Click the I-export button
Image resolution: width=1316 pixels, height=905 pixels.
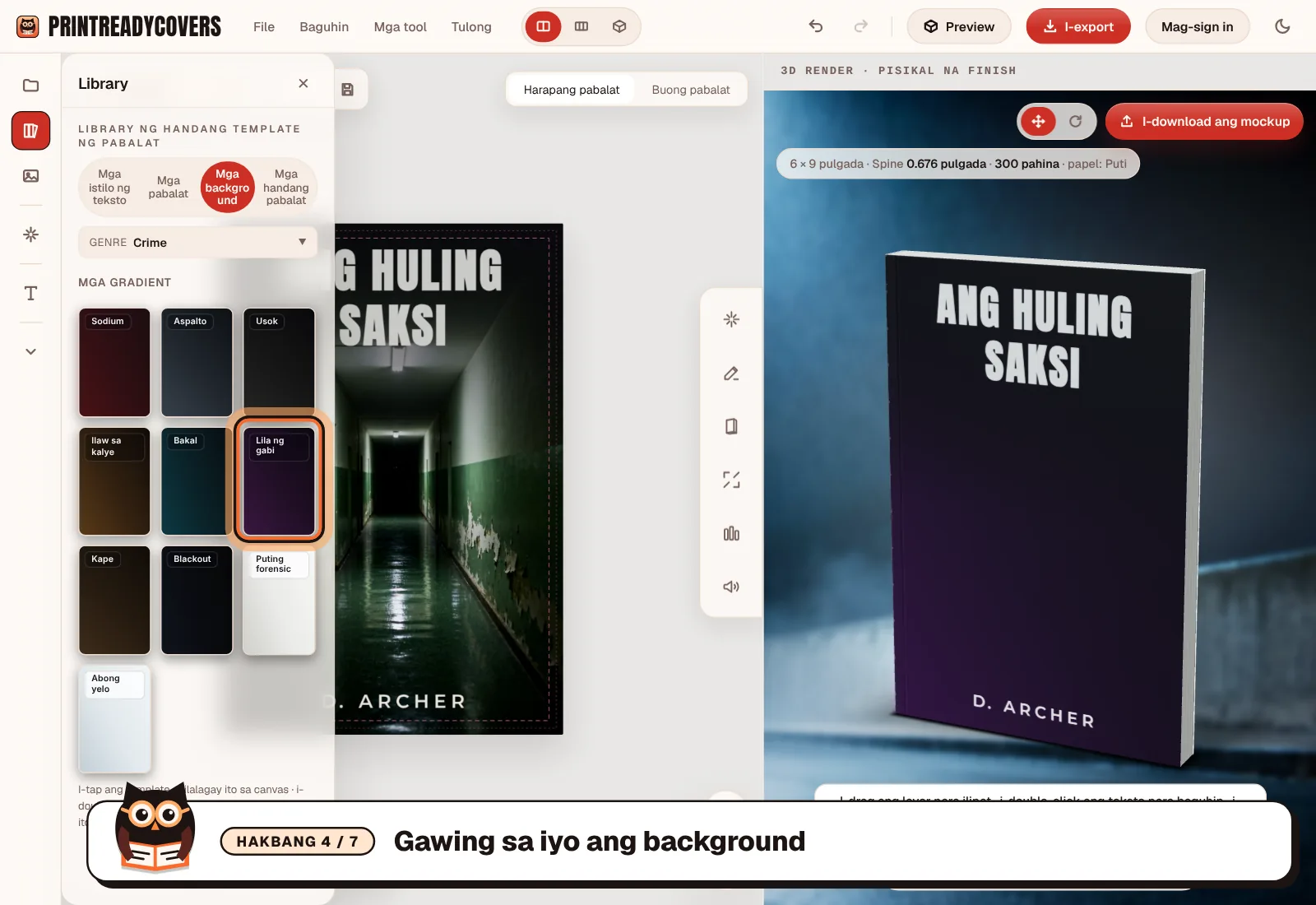1078,26
